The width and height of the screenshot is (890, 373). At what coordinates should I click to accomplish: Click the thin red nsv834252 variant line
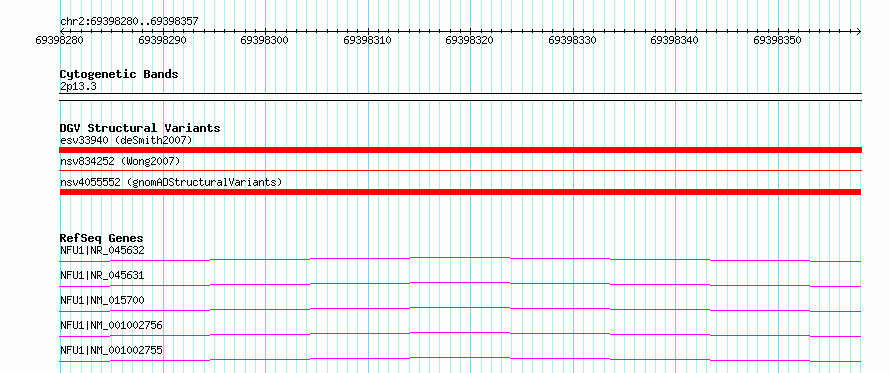460,170
